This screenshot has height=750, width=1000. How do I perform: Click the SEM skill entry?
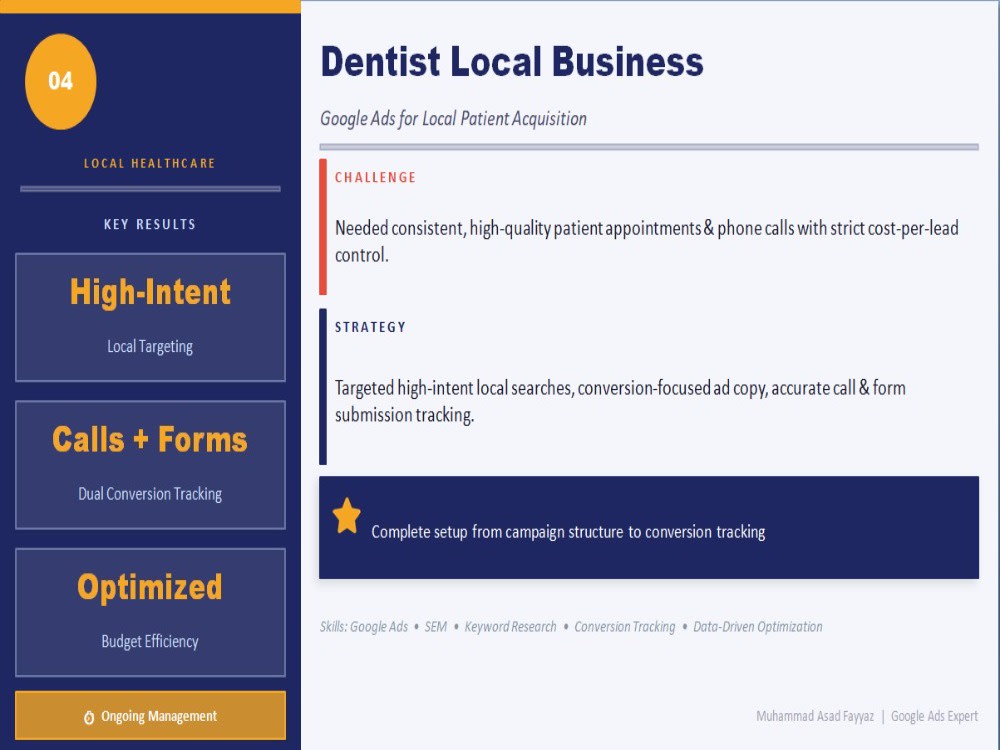click(x=436, y=627)
